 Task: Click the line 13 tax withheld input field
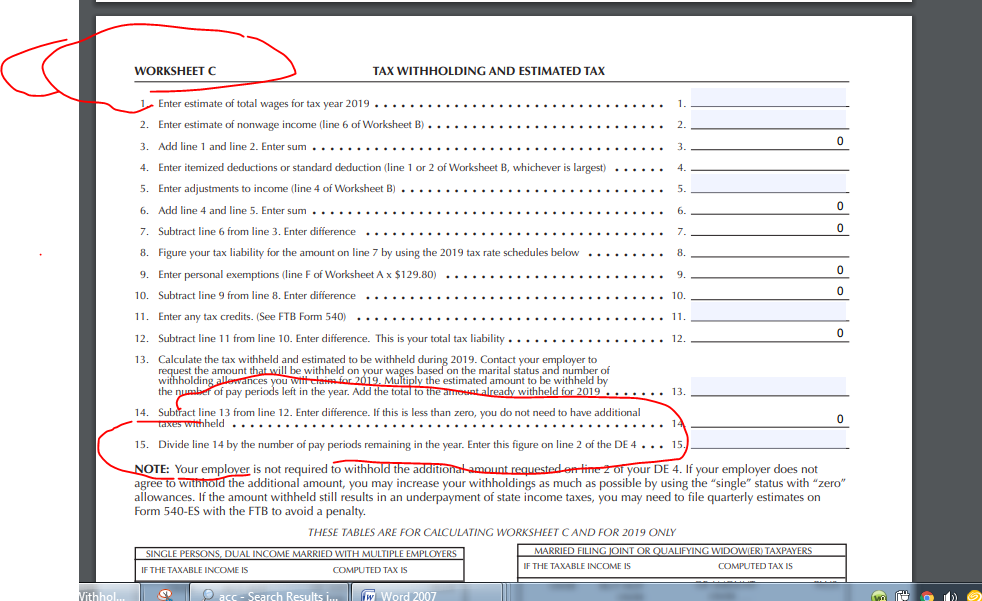click(x=768, y=386)
